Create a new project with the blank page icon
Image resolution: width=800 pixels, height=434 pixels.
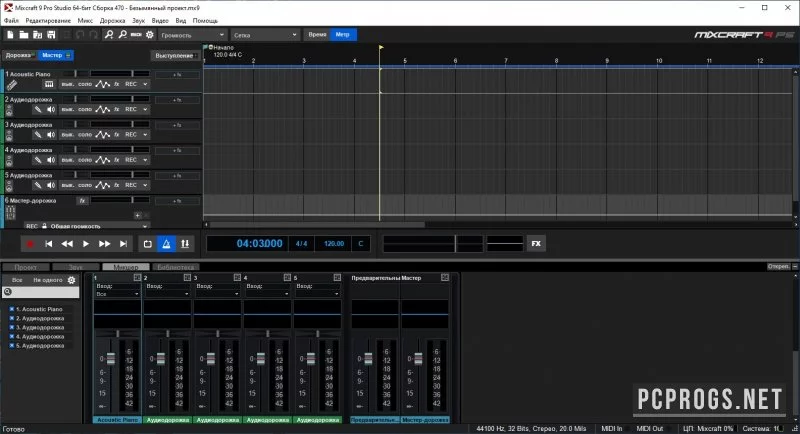coord(10,35)
